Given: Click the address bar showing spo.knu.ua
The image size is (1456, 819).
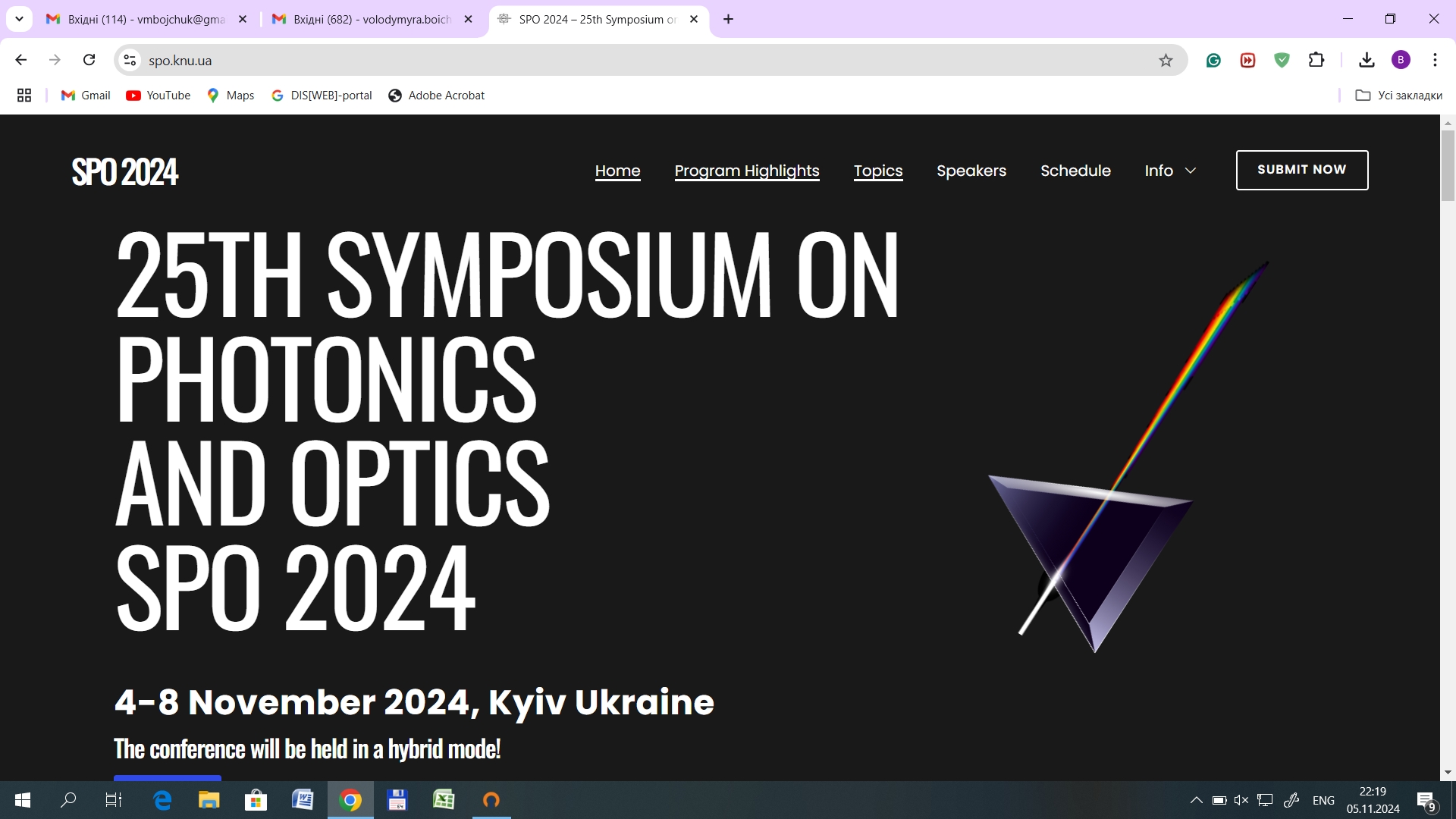Looking at the screenshot, I should [645, 61].
